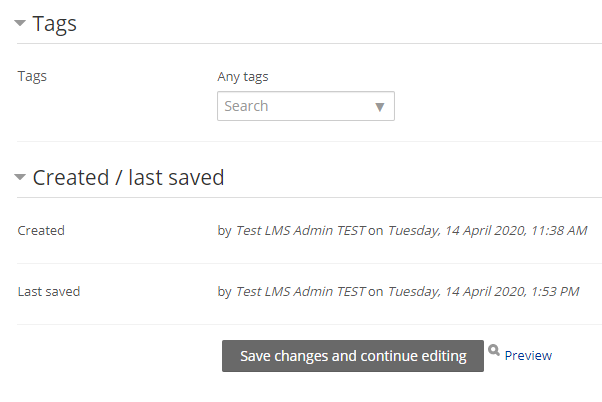Click the Tags section heading

coord(55,24)
